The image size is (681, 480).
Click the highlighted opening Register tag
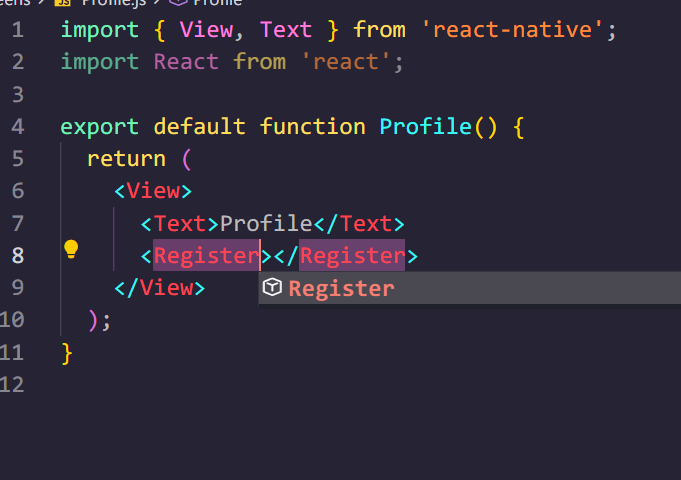(206, 256)
